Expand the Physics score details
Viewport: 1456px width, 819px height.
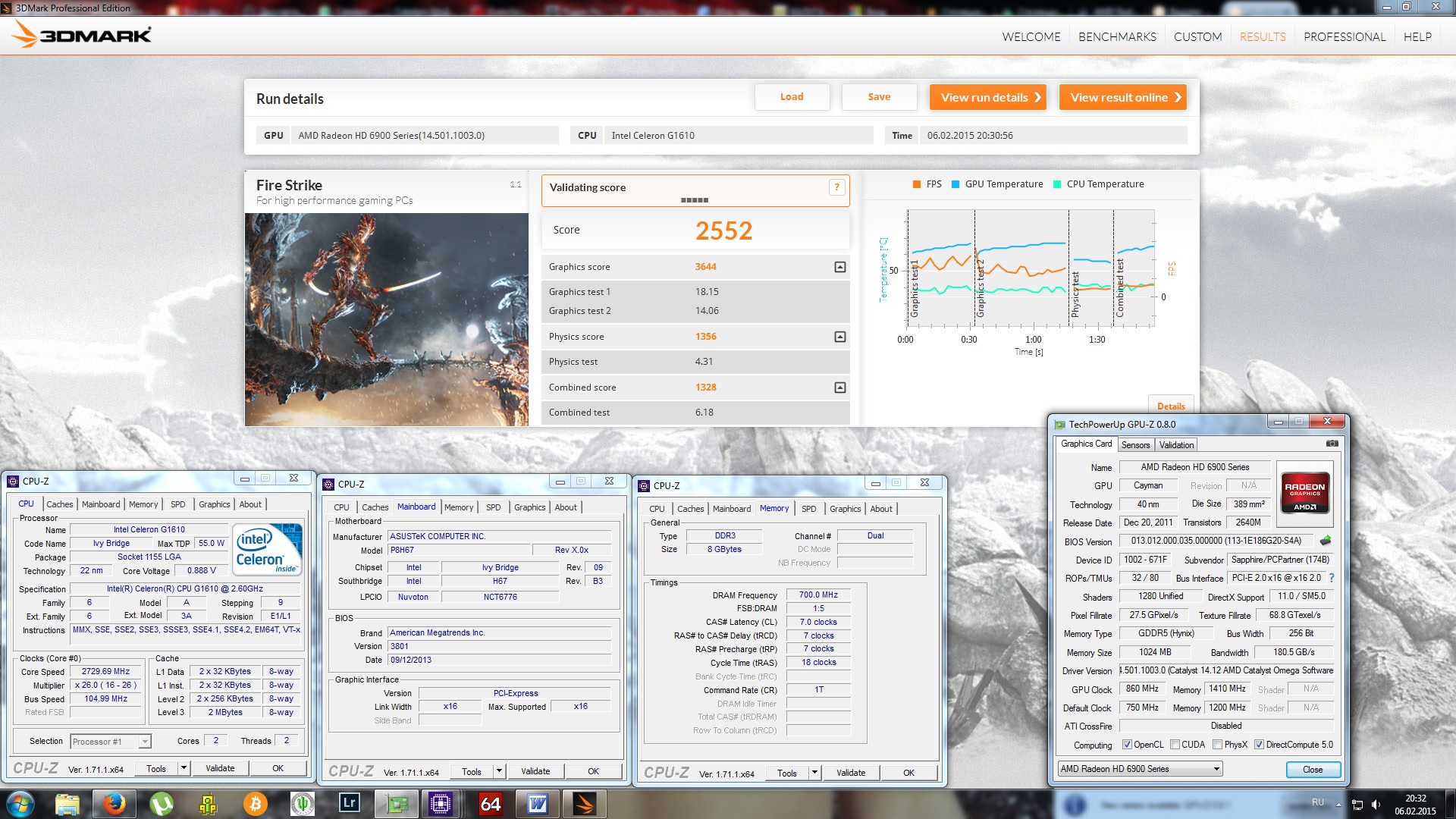[x=839, y=337]
